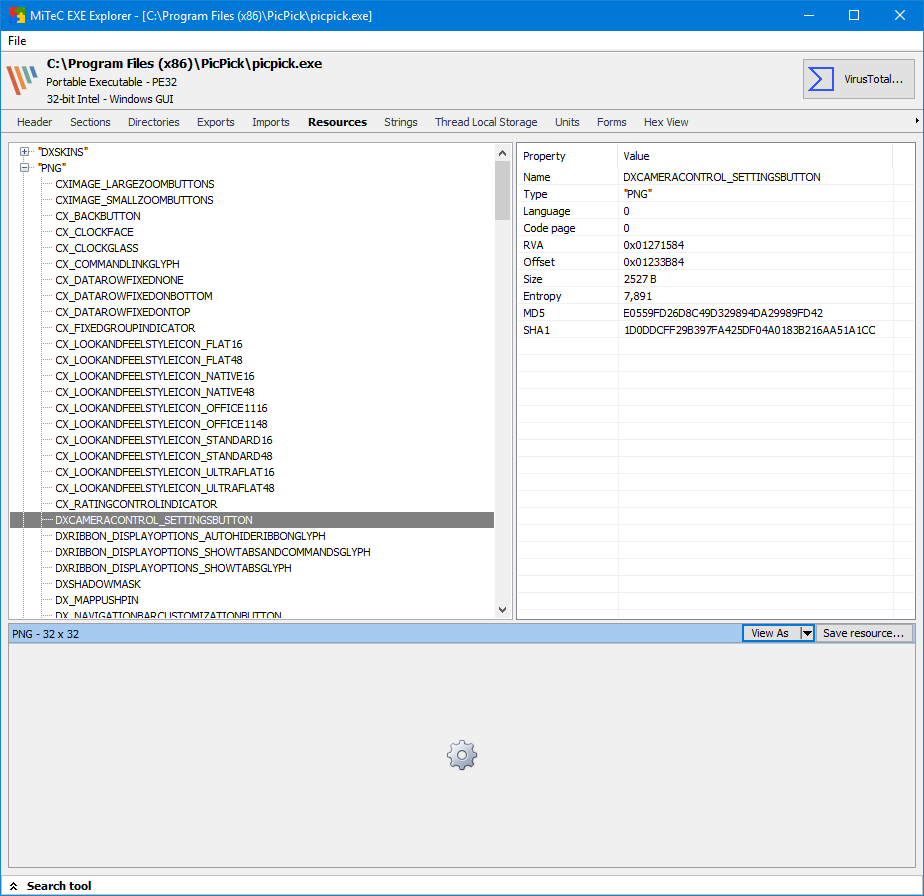This screenshot has width=924, height=896.
Task: Click the gear image preview
Action: 462,755
